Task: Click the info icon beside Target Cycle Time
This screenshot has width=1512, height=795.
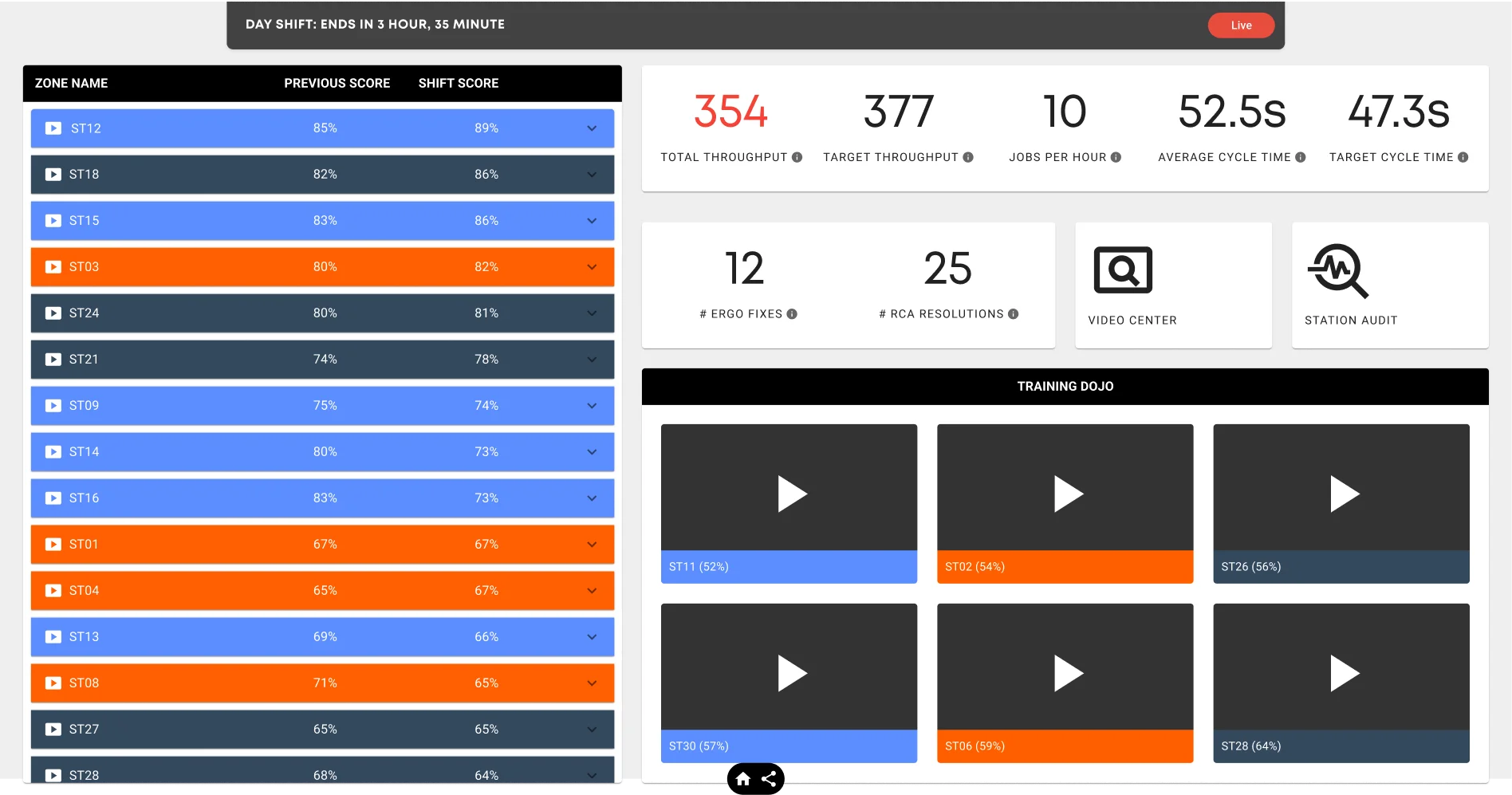Action: point(1463,157)
